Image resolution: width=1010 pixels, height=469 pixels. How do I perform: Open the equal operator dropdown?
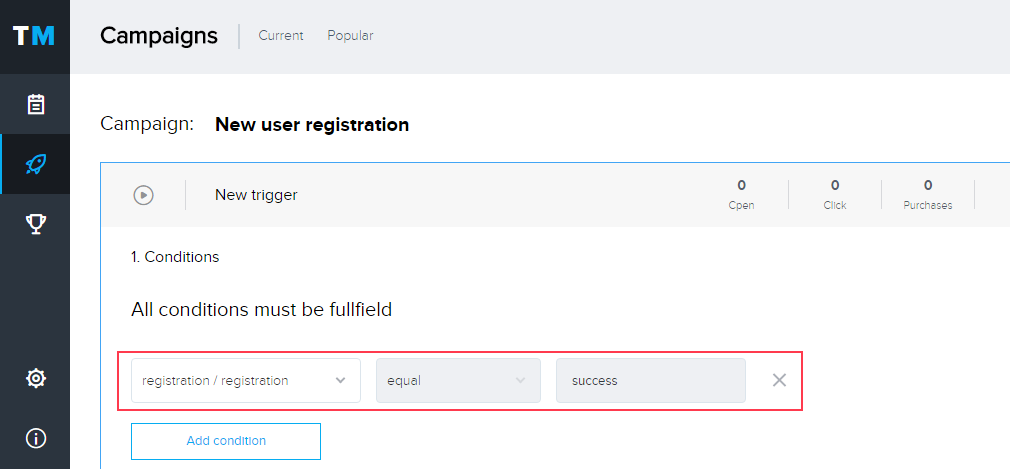[458, 380]
